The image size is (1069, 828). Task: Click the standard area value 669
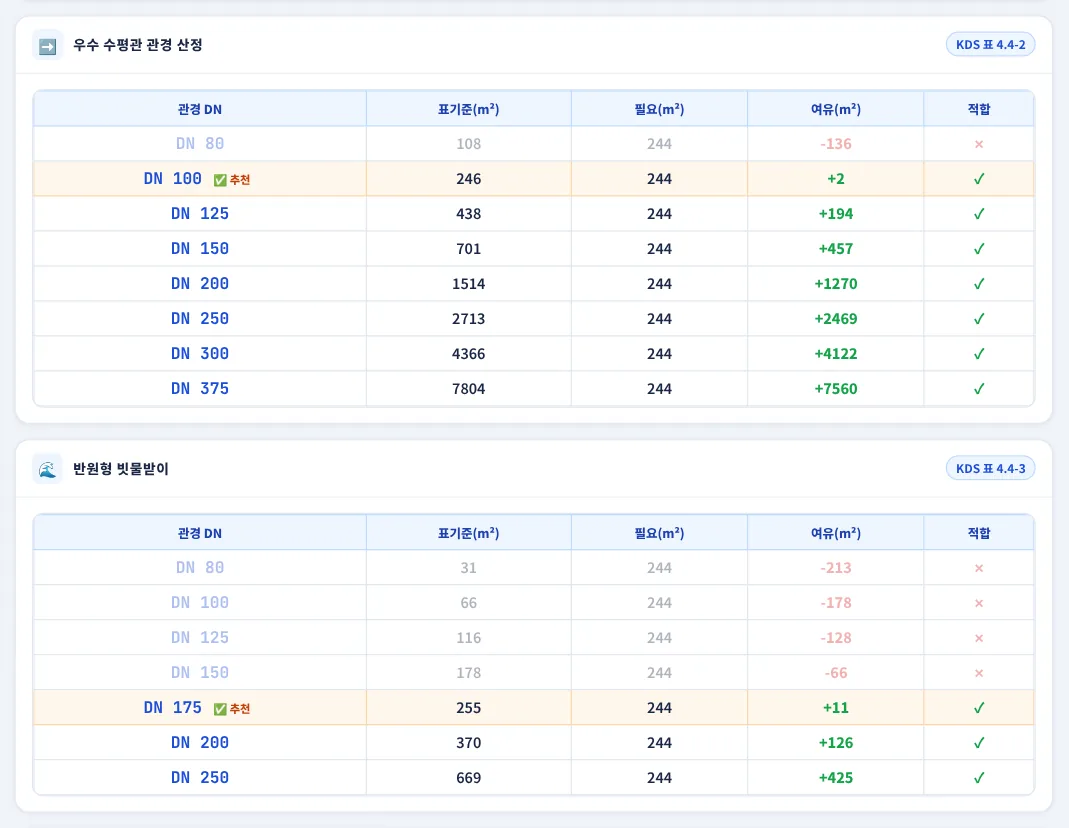[x=468, y=778]
